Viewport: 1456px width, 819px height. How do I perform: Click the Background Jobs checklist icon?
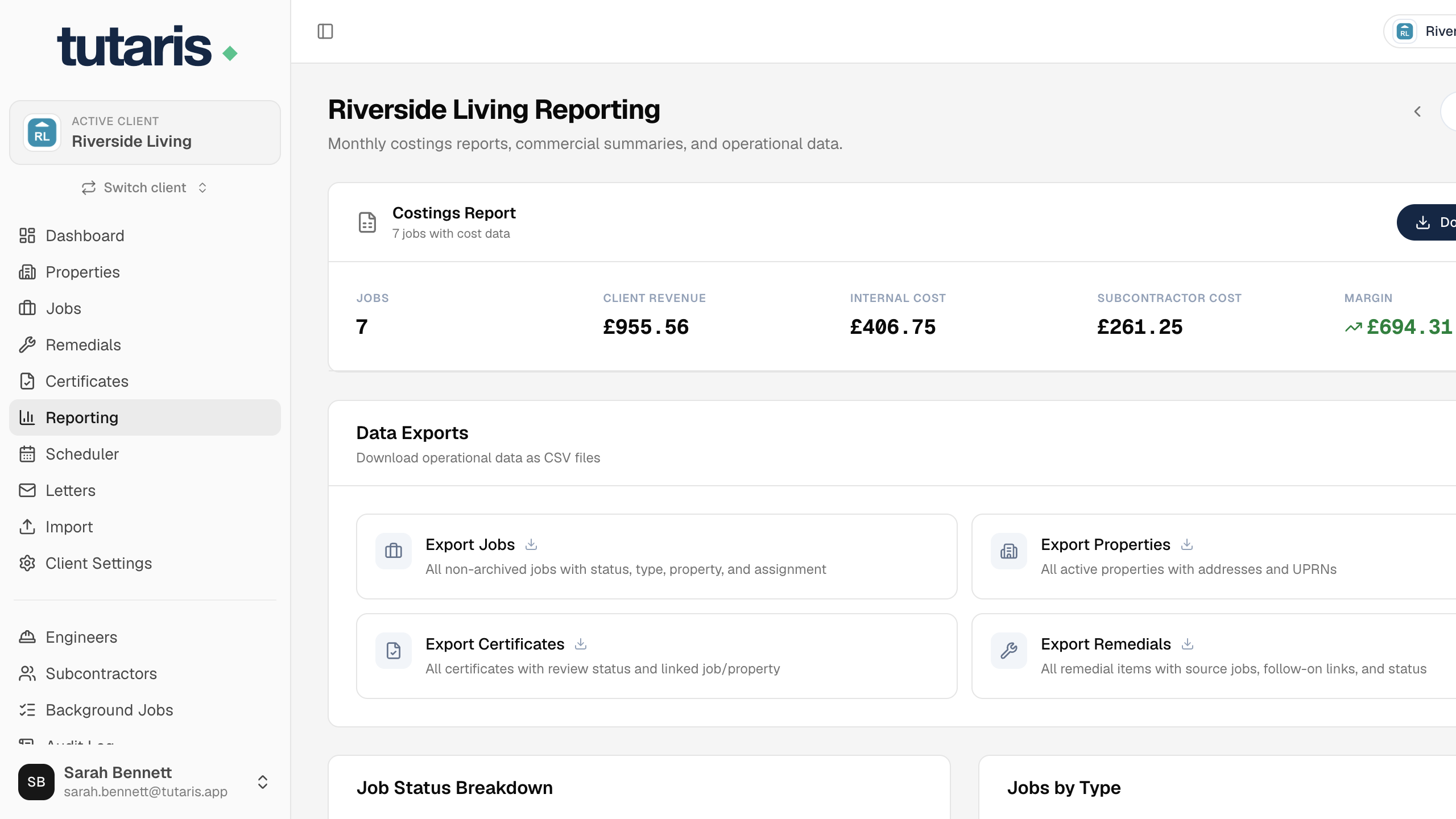pos(27,710)
